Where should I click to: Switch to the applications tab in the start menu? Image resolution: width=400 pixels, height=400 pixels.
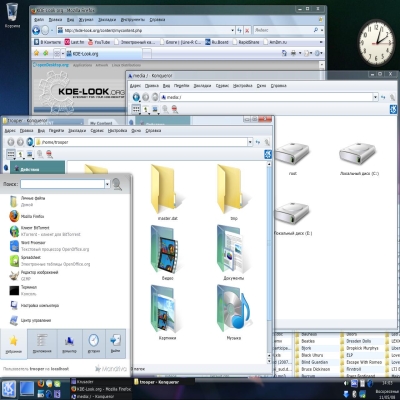click(x=42, y=344)
